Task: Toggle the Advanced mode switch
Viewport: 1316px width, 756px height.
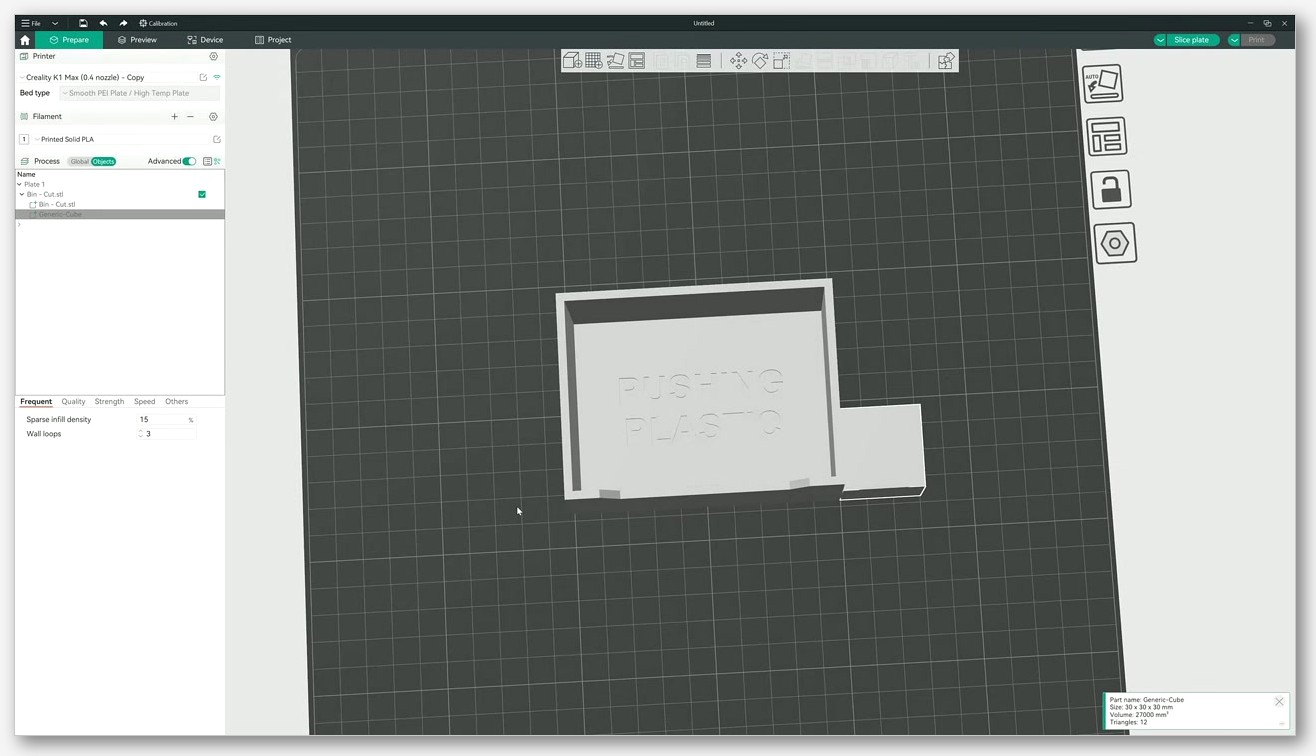Action: point(189,161)
